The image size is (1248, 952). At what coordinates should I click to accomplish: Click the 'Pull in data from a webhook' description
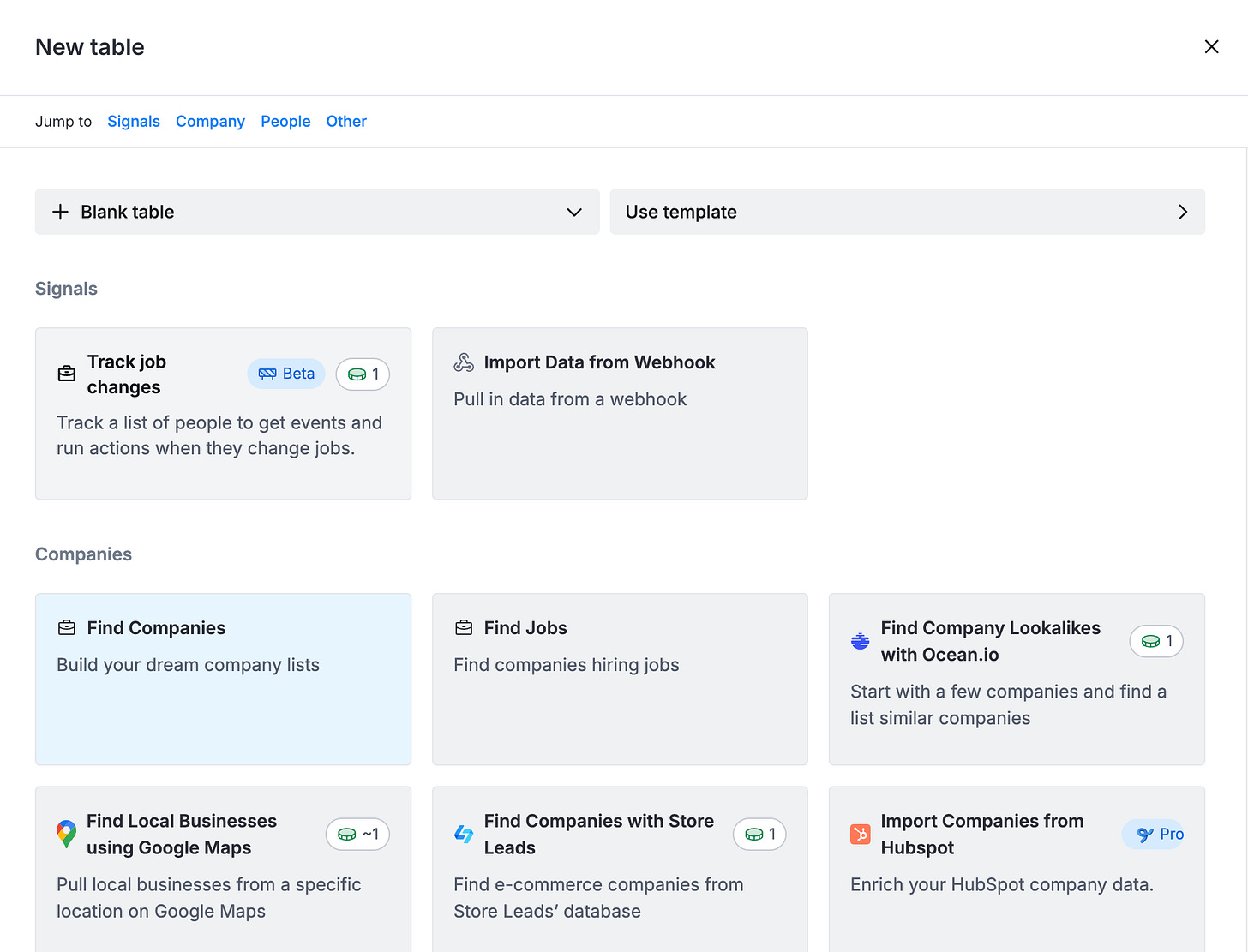pyautogui.click(x=570, y=399)
